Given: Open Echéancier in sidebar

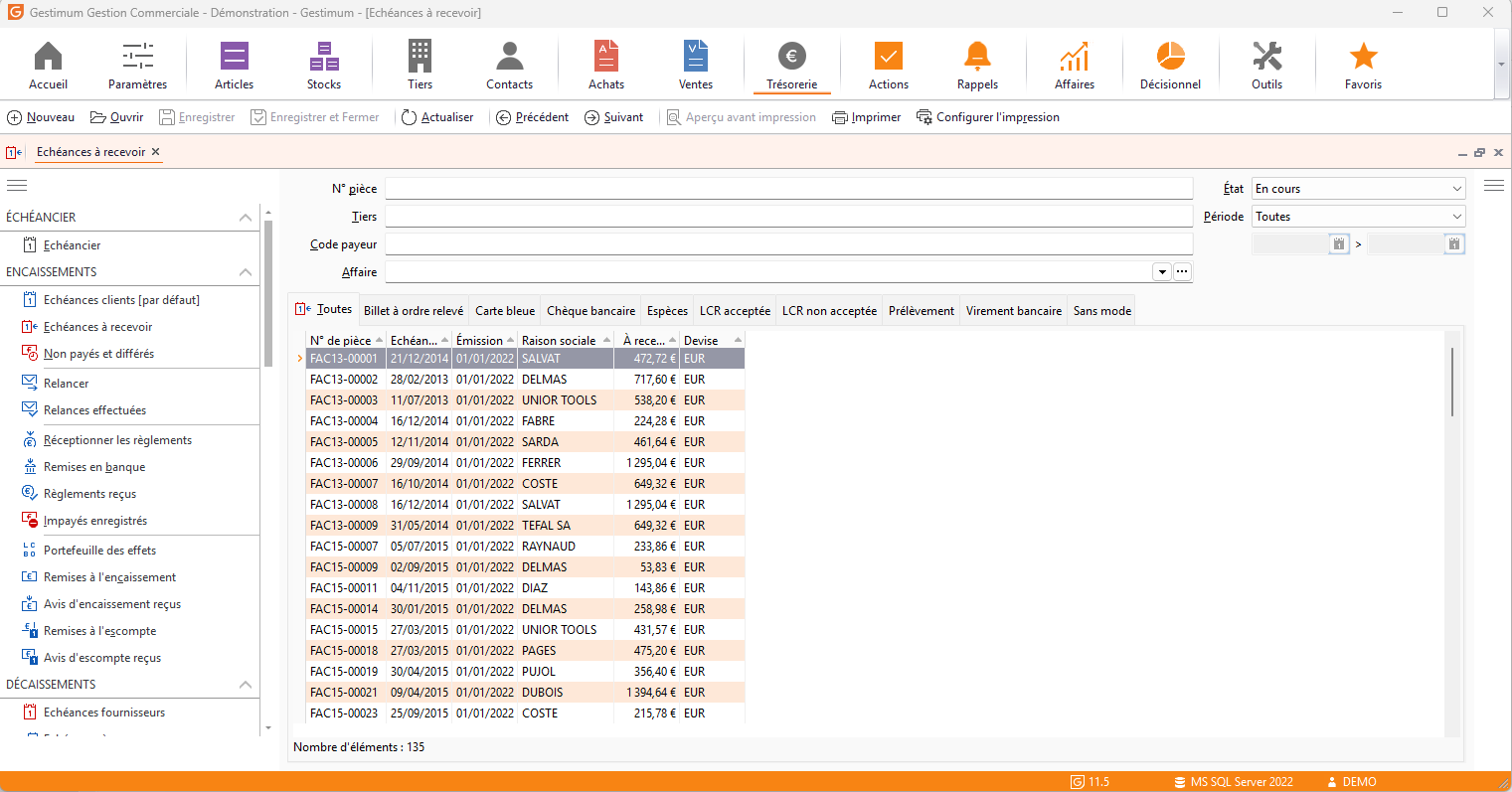Looking at the screenshot, I should 72,245.
